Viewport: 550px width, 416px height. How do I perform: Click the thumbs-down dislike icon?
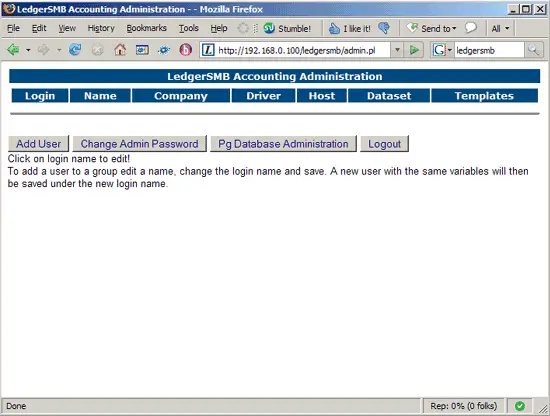coord(384,28)
